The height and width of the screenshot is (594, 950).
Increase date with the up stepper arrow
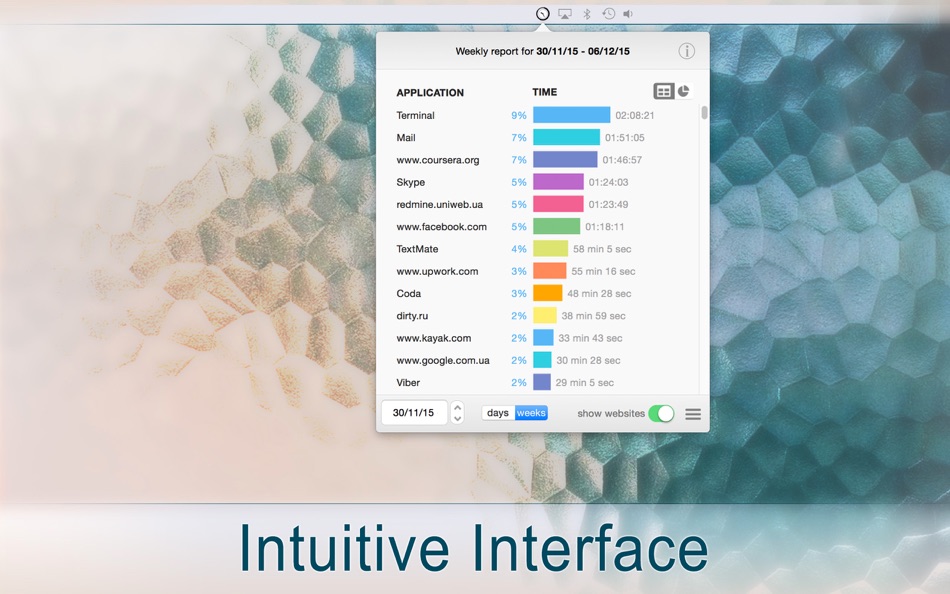click(458, 407)
